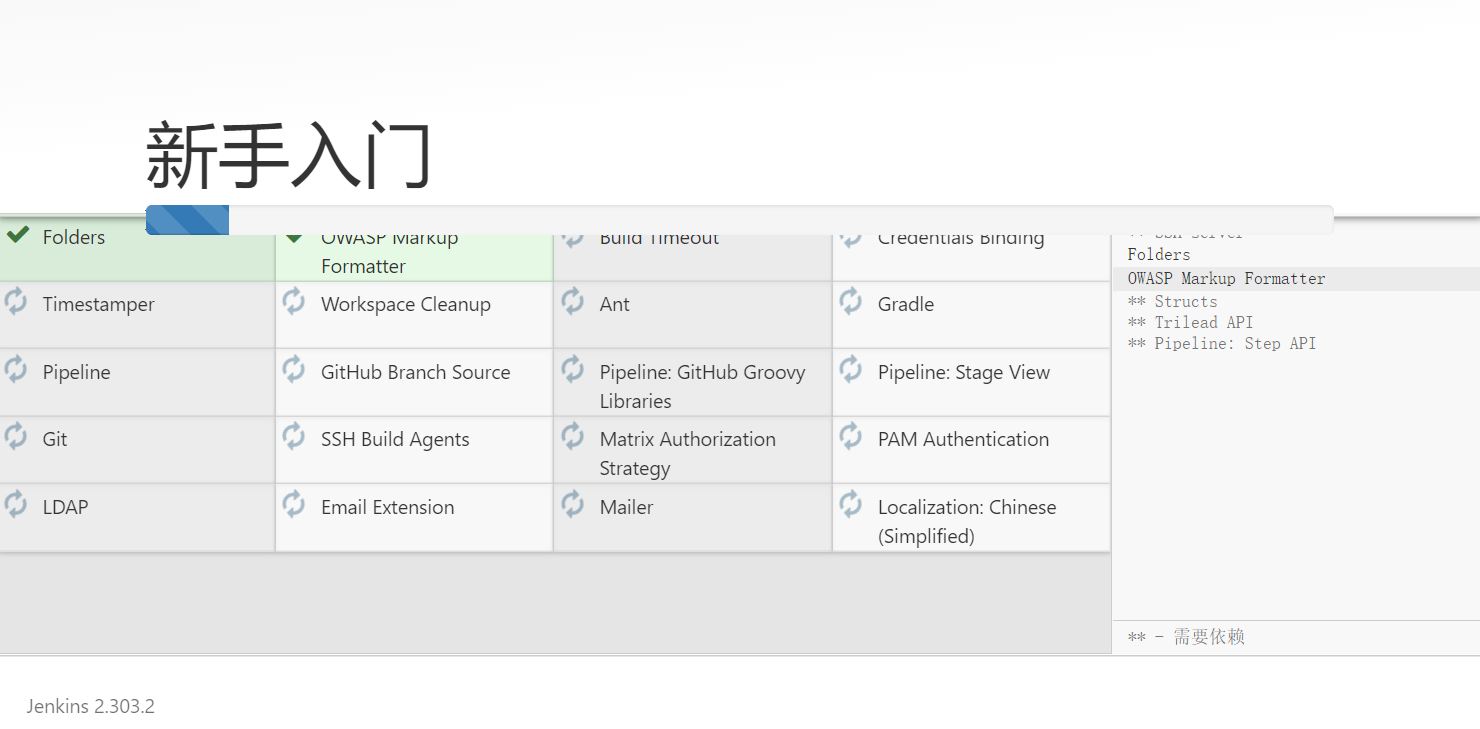The image size is (1480, 729).
Task: Select the GitHub Branch Source plugin label
Action: (x=415, y=372)
